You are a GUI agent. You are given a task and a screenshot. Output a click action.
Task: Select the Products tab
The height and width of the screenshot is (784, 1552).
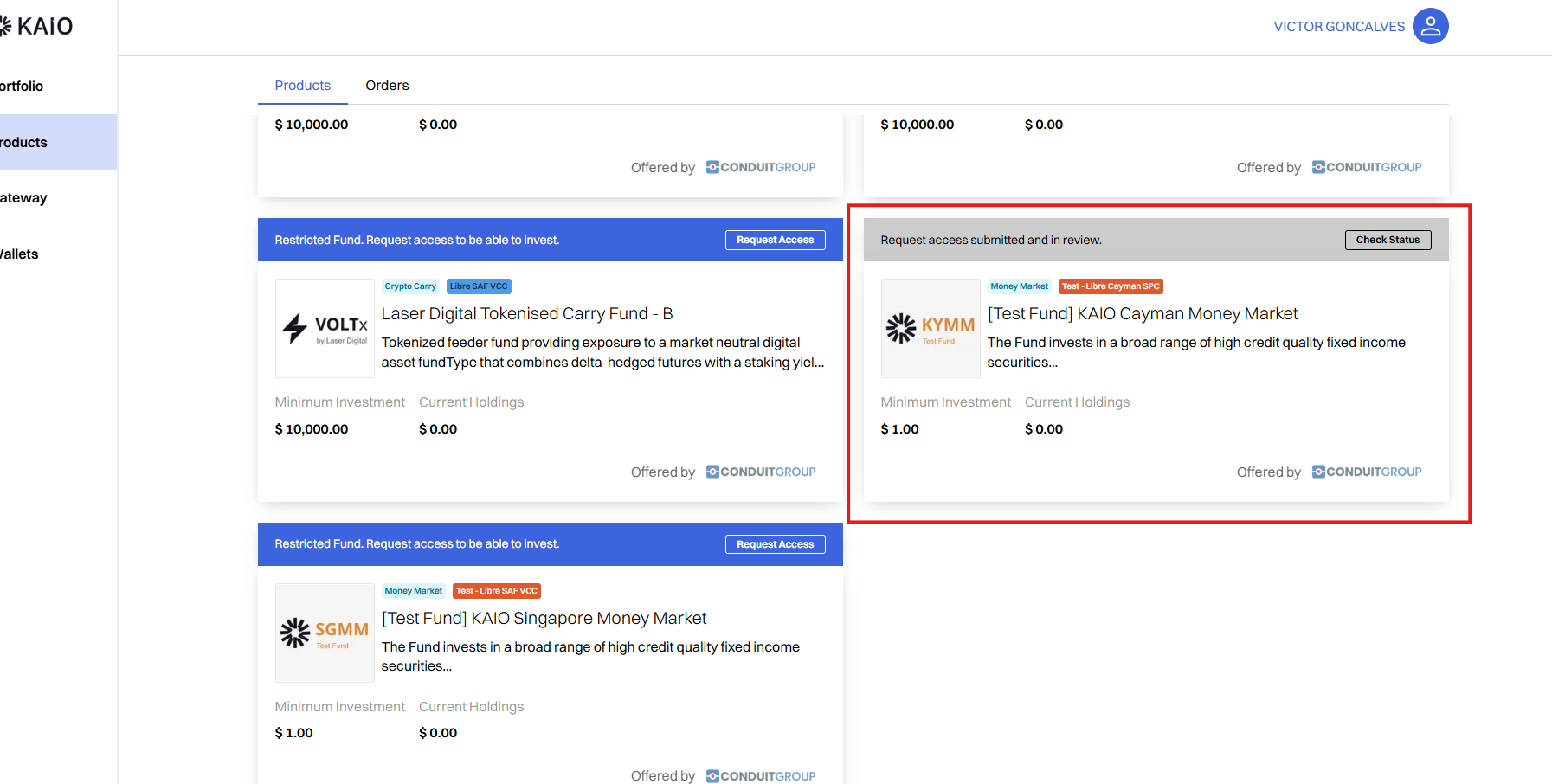[x=302, y=85]
